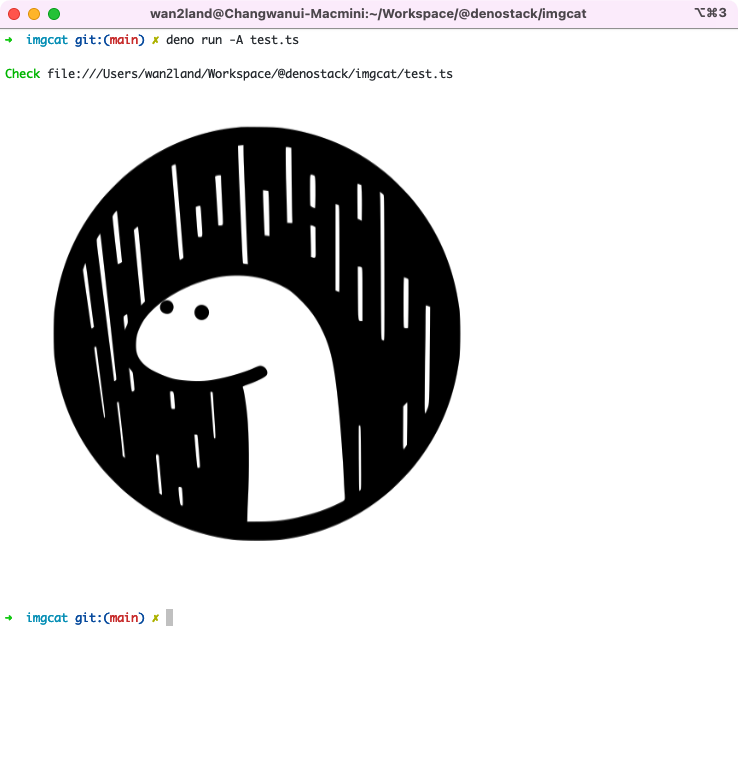Click the green arrow of the first prompt
This screenshot has width=738, height=781.
[x=9, y=40]
